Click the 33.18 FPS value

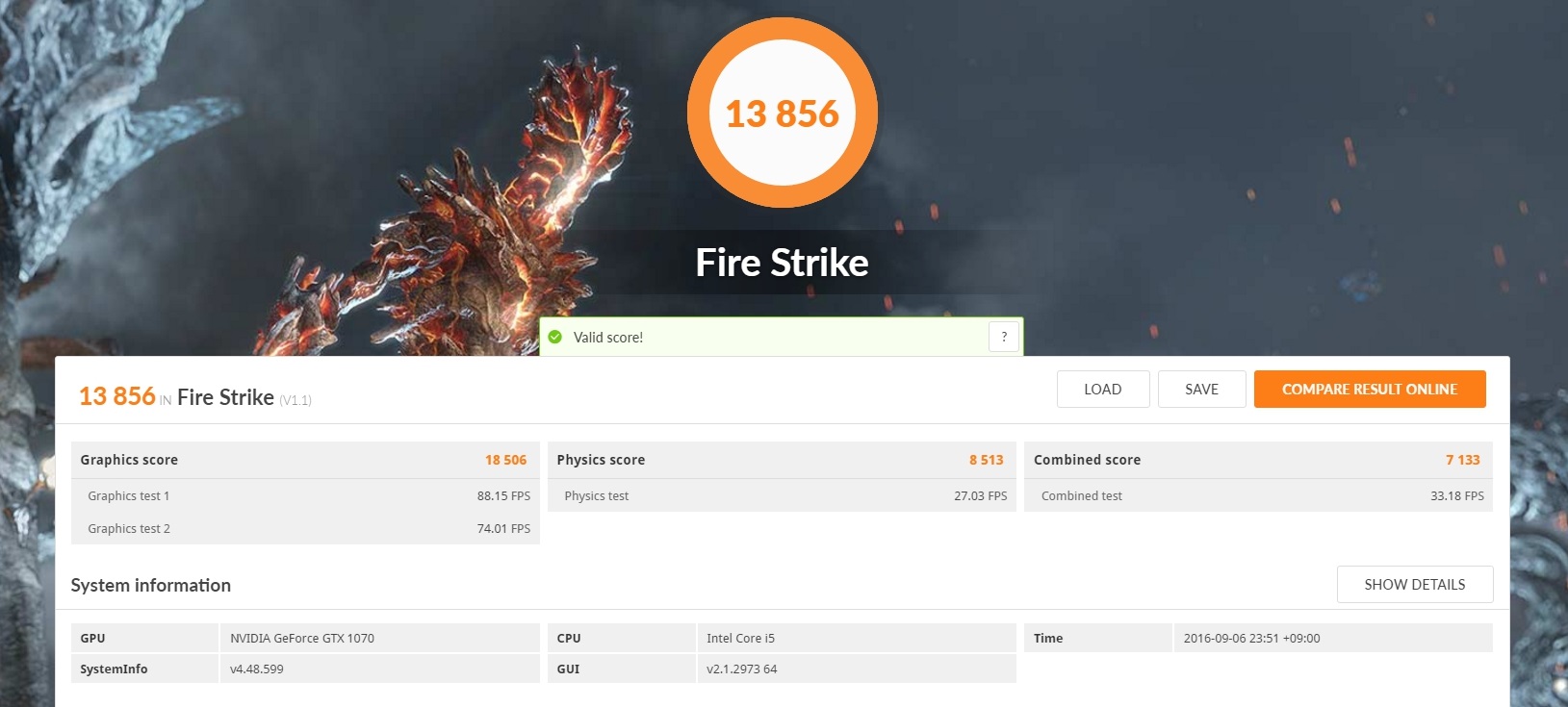1457,496
